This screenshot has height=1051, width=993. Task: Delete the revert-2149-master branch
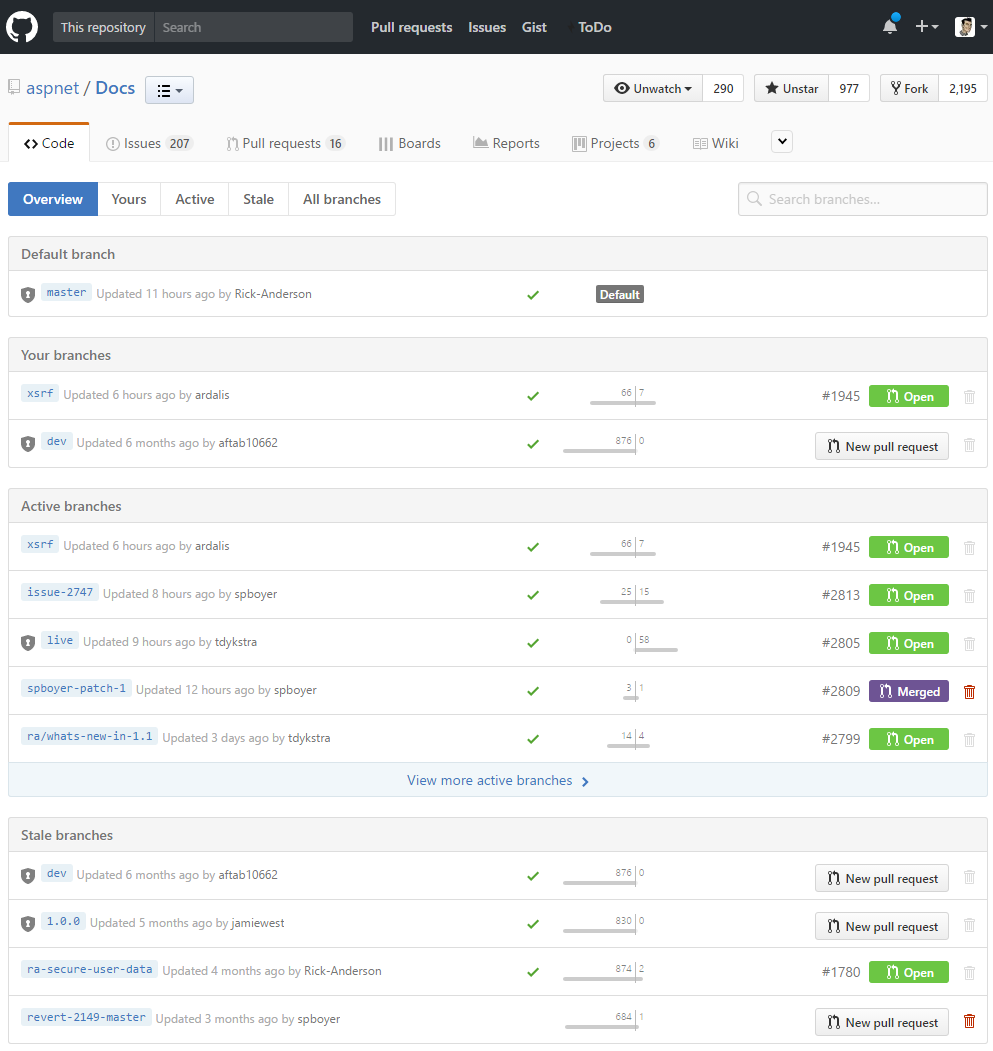click(x=969, y=1021)
